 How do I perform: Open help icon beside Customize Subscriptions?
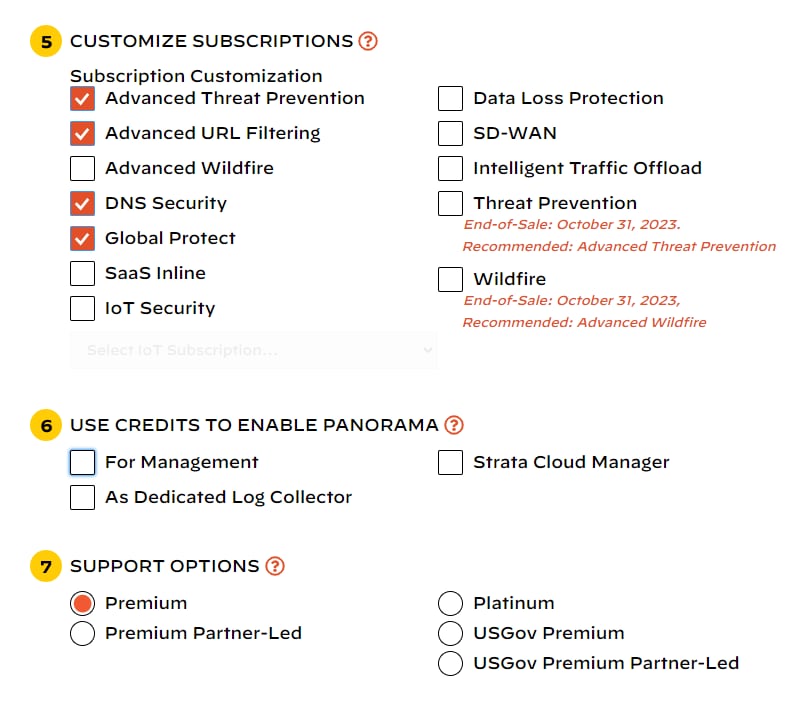pos(368,41)
